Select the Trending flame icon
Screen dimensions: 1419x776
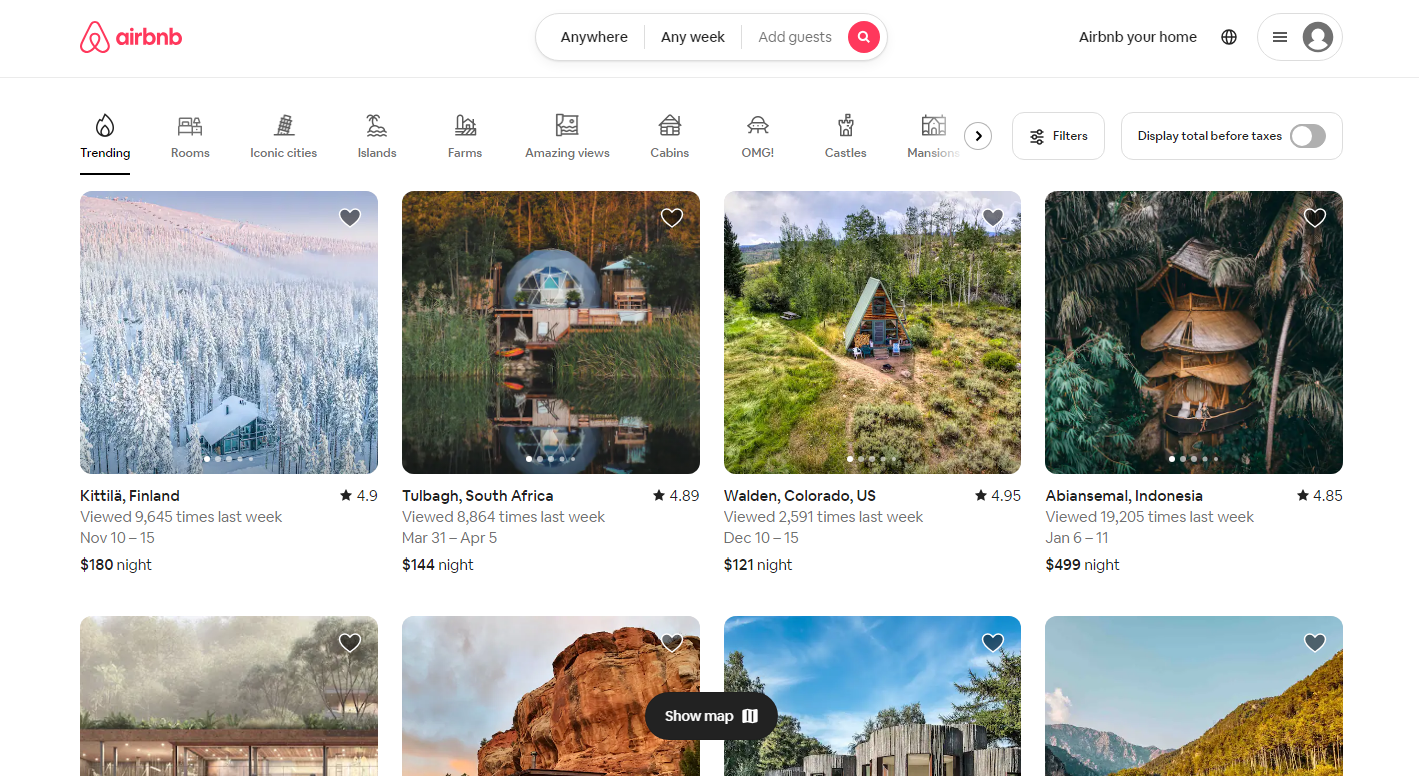(105, 125)
